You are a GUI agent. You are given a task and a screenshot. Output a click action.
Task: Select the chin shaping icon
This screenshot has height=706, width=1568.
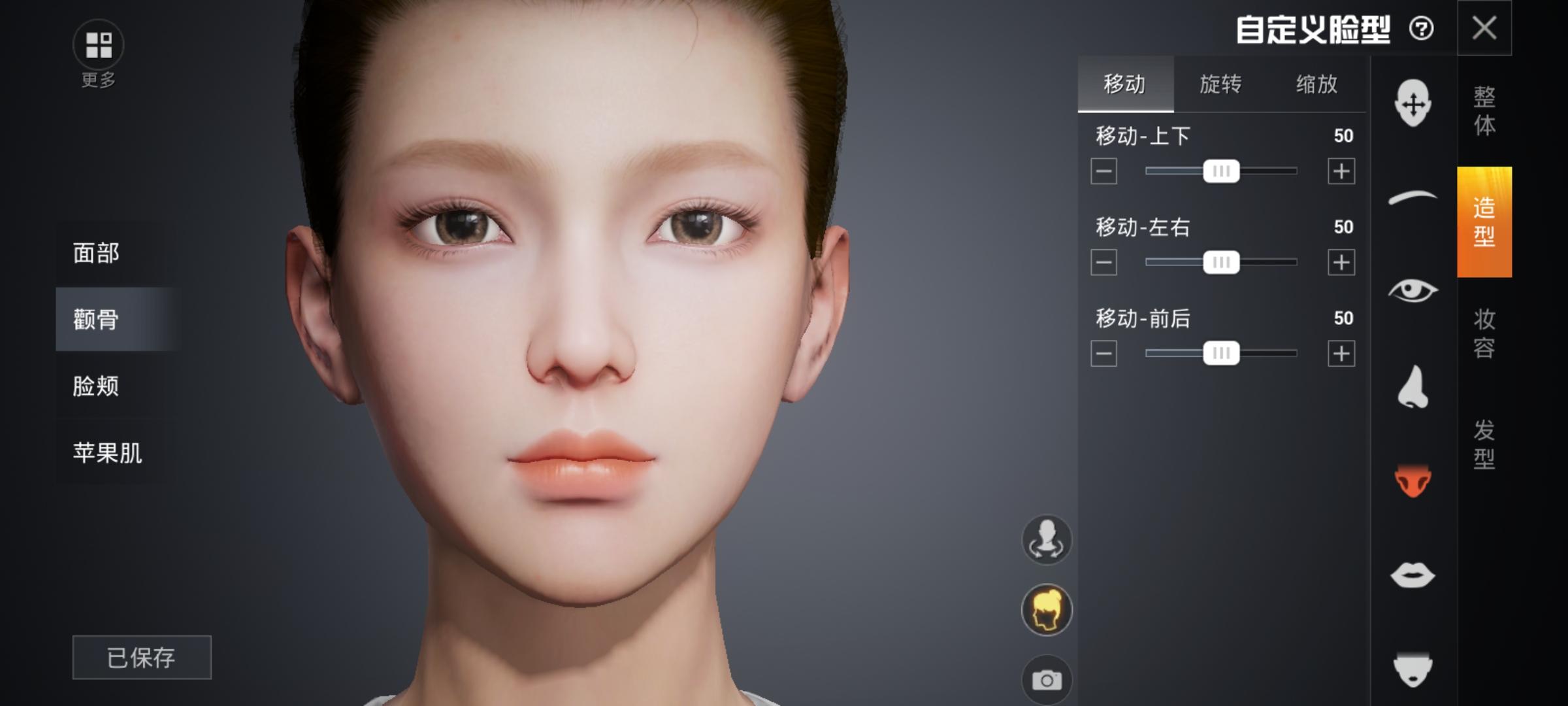(x=1413, y=669)
